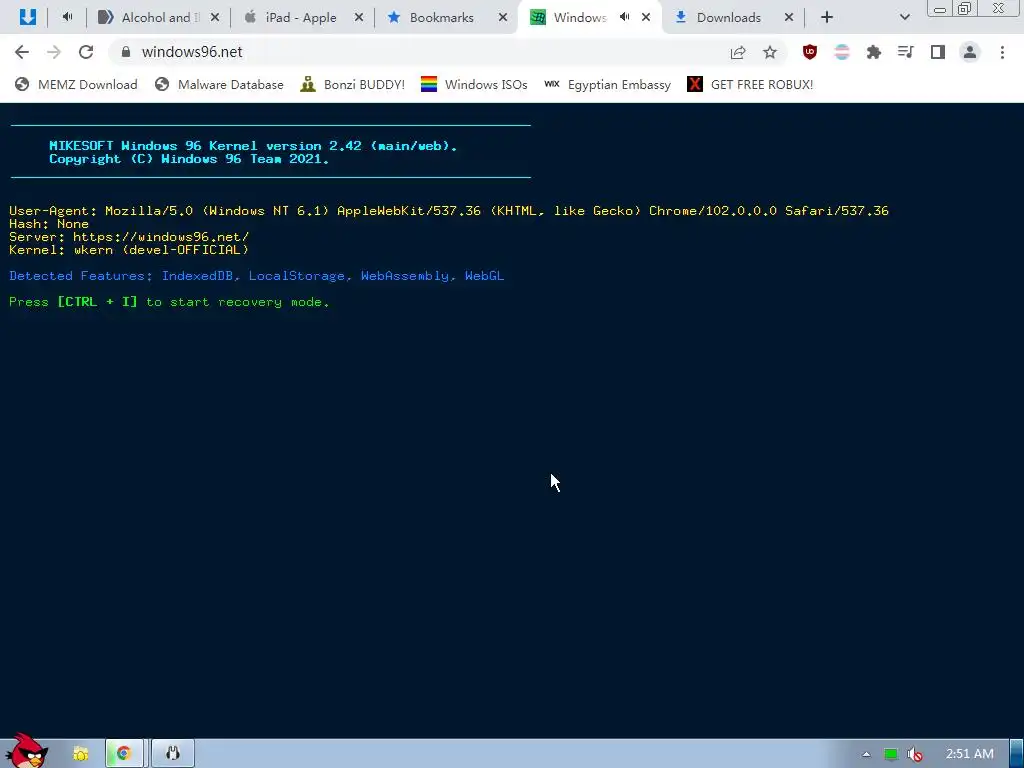
Task: Open the Chrome three-dot menu
Action: [1002, 52]
